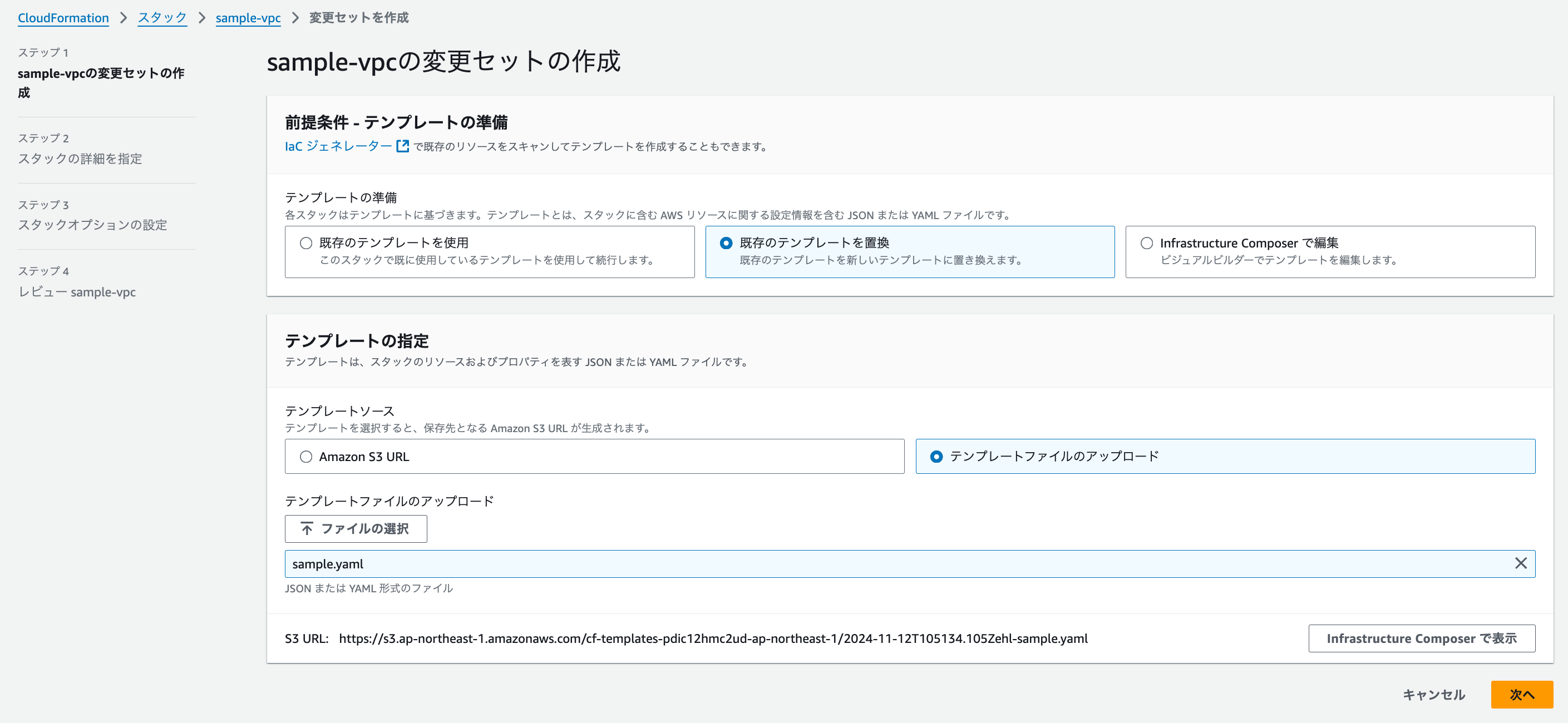Go to step 2 スタックの詳細を指定
1568x723 pixels.
(80, 159)
